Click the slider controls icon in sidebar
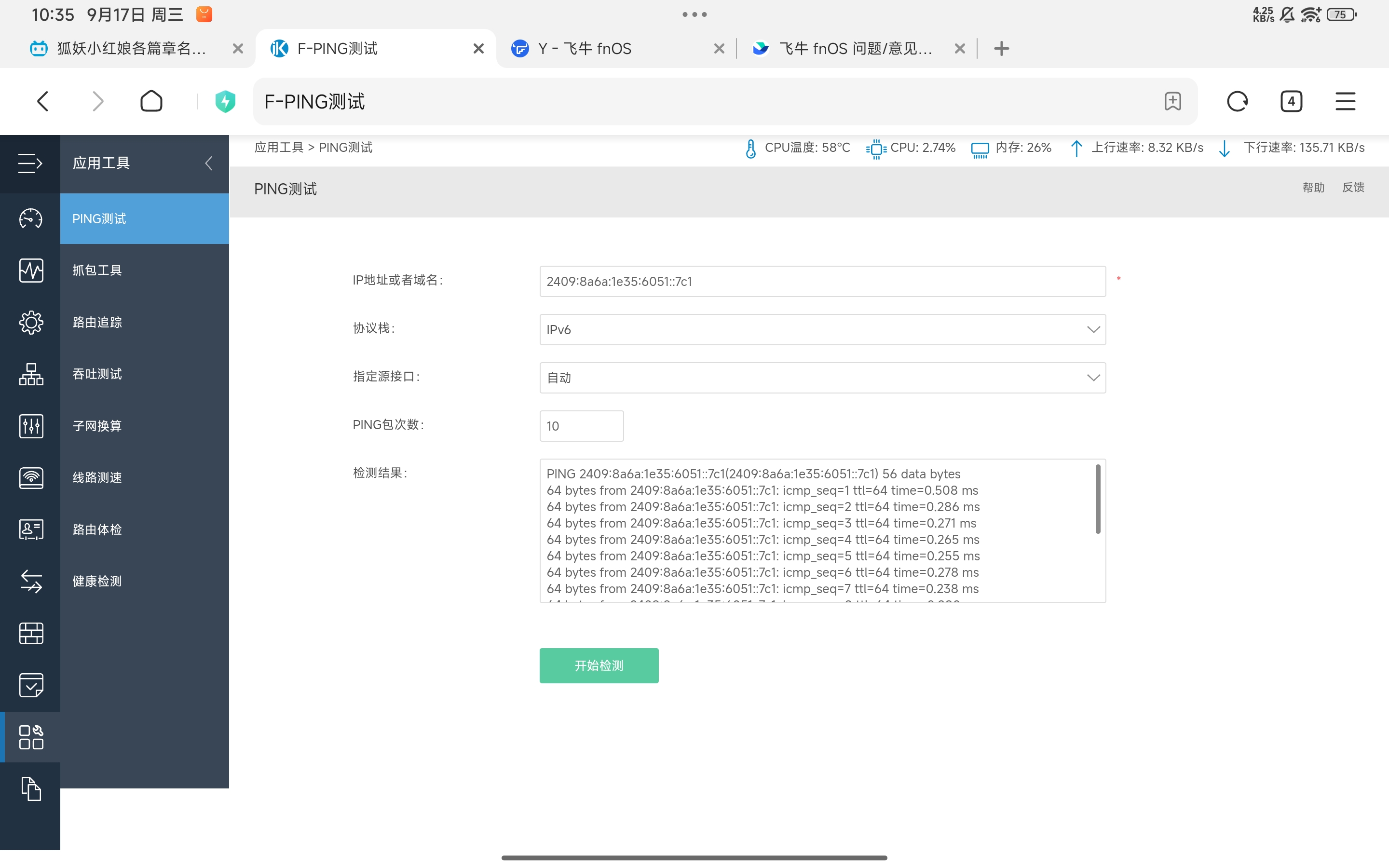Viewport: 1389px width, 868px height. 30,426
